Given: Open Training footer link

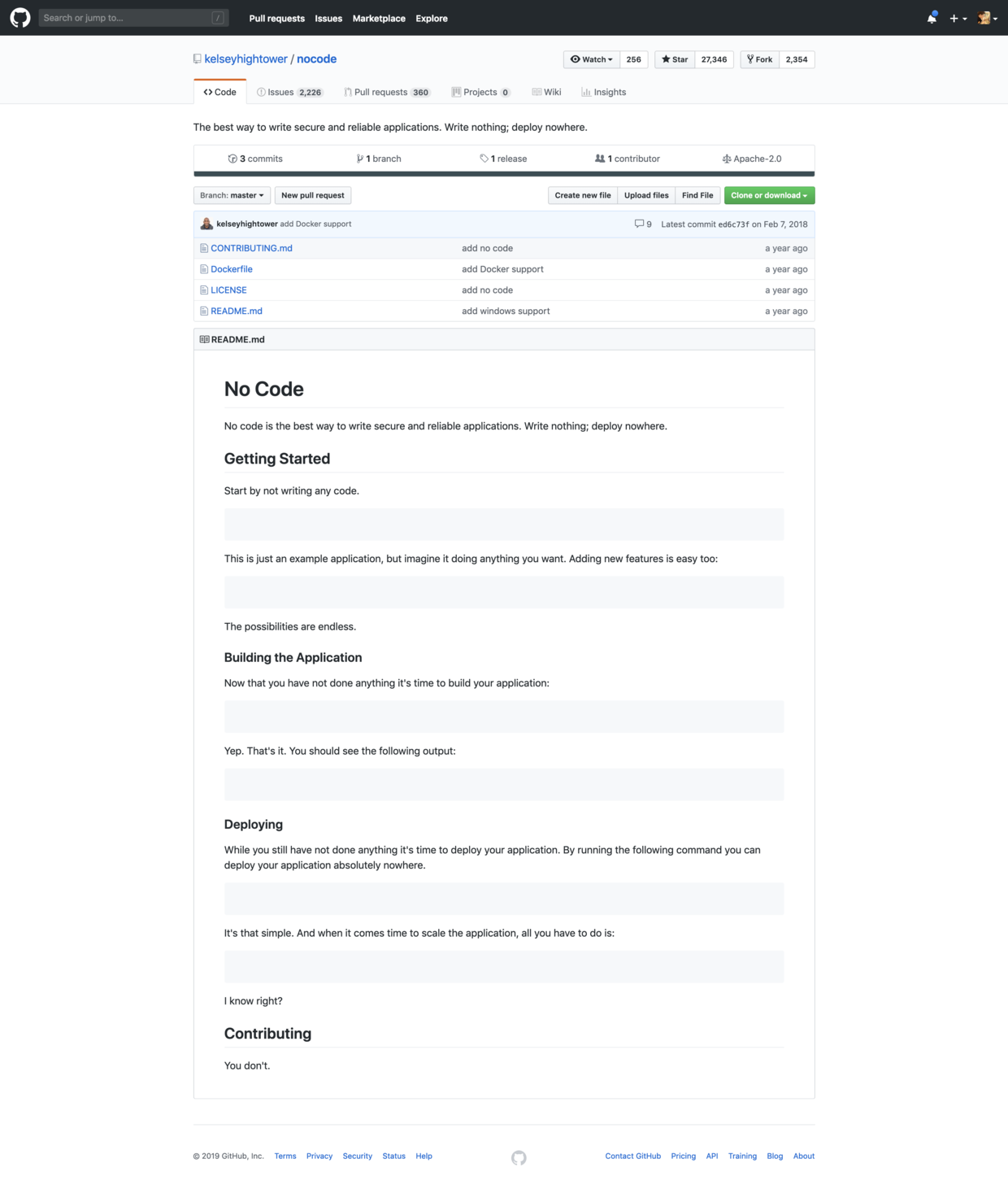Looking at the screenshot, I should tap(742, 1156).
